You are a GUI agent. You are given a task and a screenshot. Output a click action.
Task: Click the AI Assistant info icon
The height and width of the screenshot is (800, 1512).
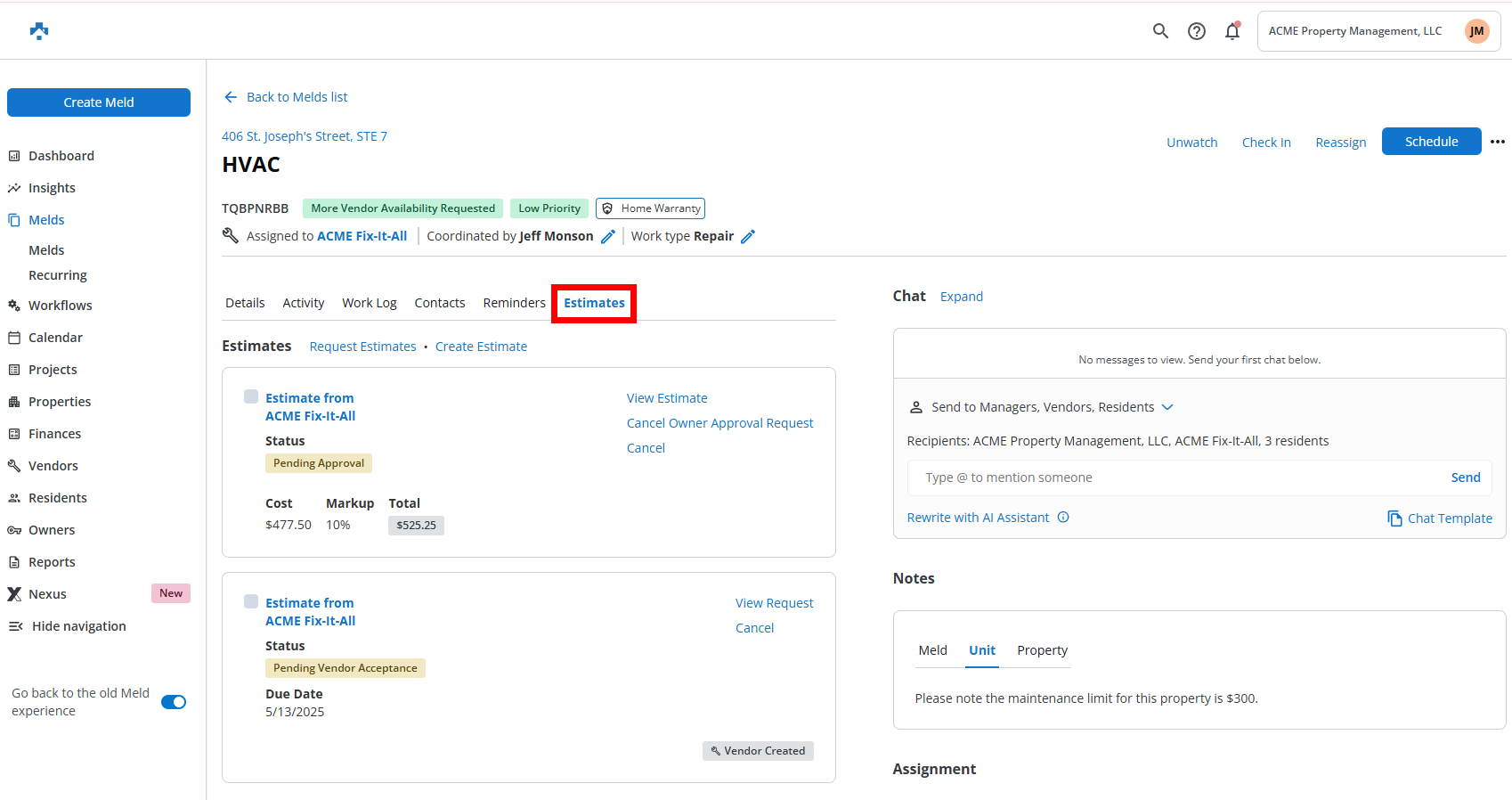coord(1063,518)
